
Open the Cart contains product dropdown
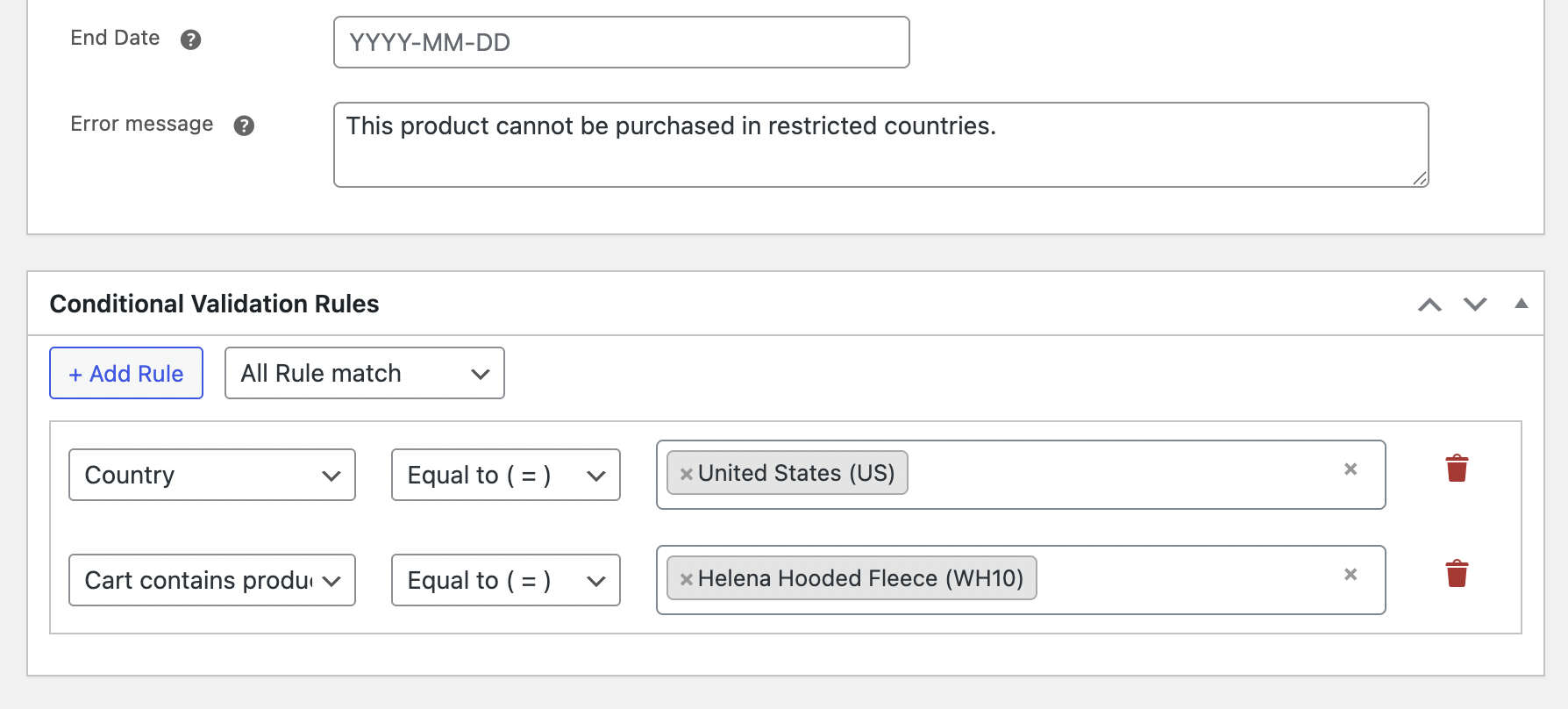point(211,580)
